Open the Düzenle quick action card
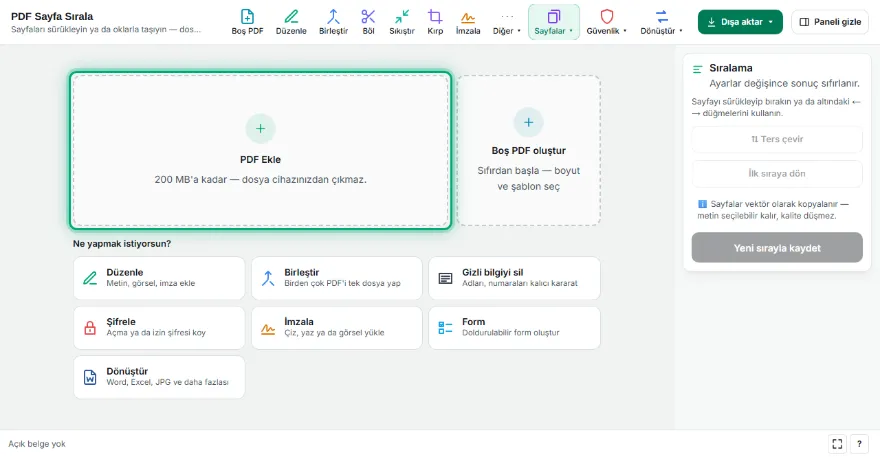Viewport: 880px width, 457px height. pos(159,278)
